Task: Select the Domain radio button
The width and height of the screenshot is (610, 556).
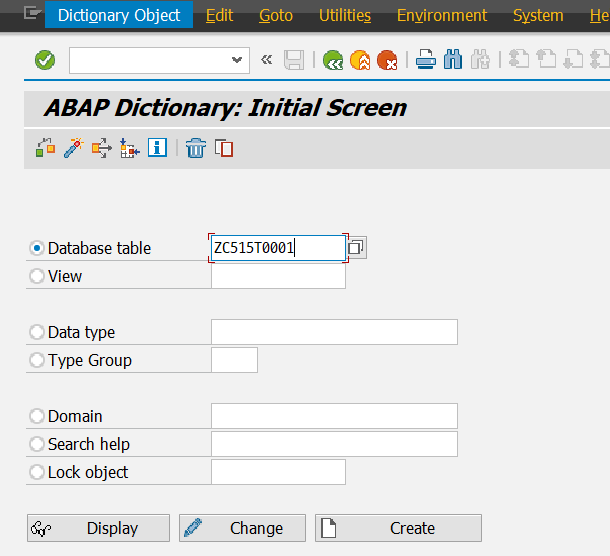Action: tap(37, 416)
